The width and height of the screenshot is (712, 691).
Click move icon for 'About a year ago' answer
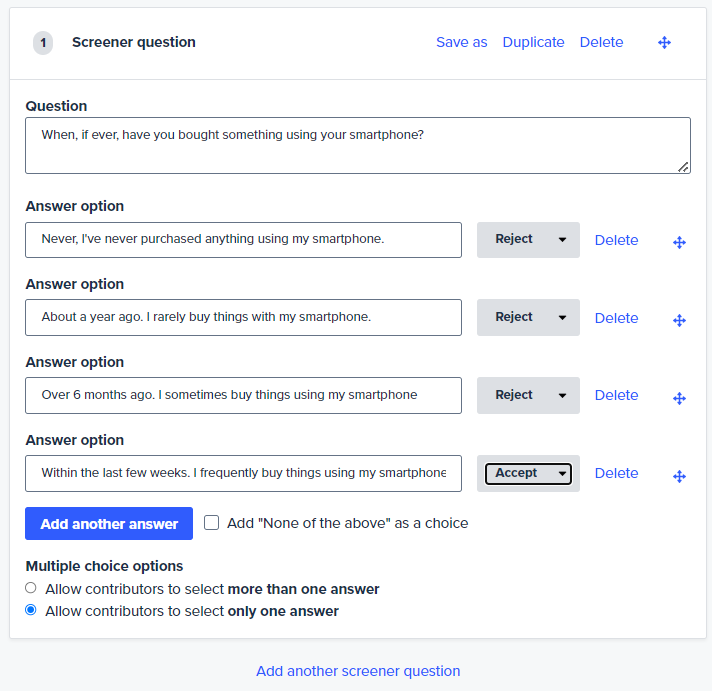point(679,321)
